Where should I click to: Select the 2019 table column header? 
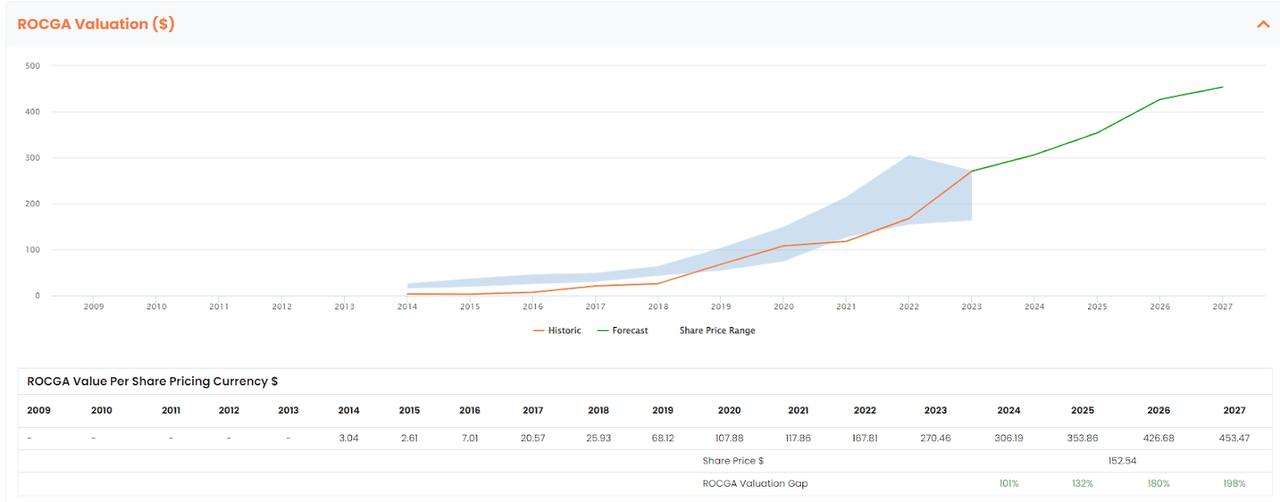663,410
